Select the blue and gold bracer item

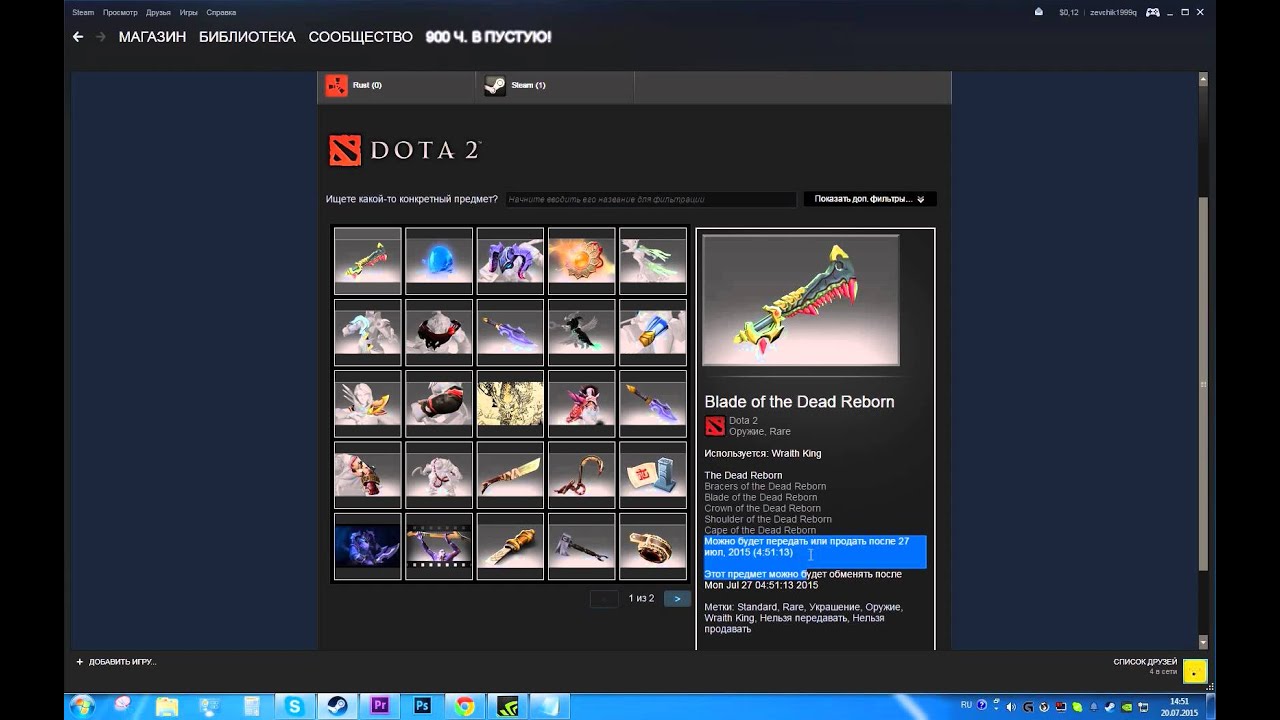653,332
